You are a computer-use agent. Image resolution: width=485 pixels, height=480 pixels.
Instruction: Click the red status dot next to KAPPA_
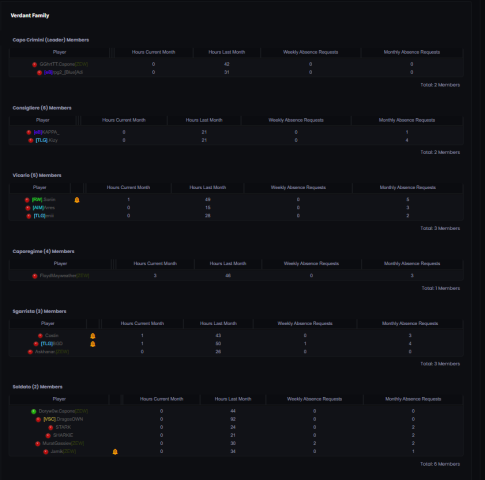(29, 132)
